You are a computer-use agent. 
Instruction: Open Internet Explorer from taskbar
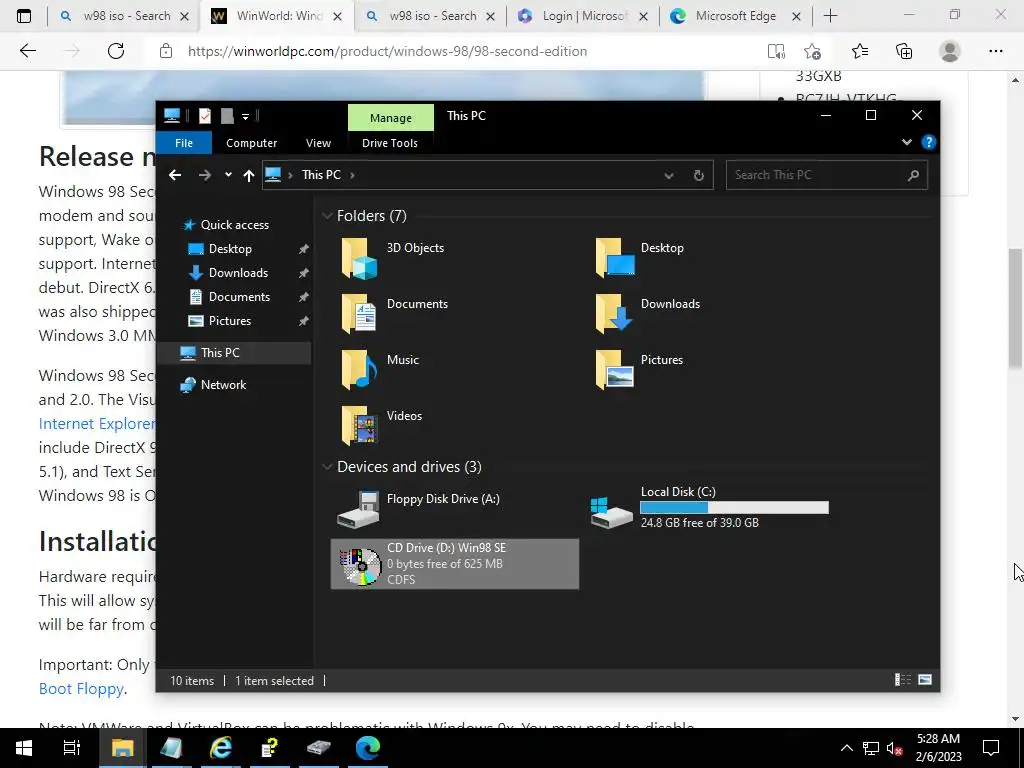221,748
